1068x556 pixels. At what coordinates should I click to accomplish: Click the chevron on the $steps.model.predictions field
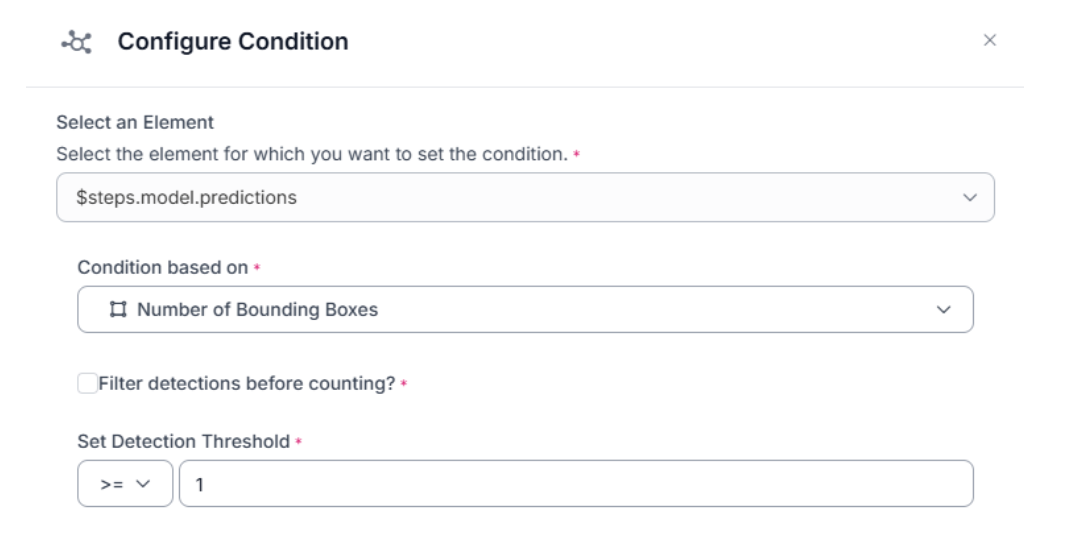click(969, 198)
